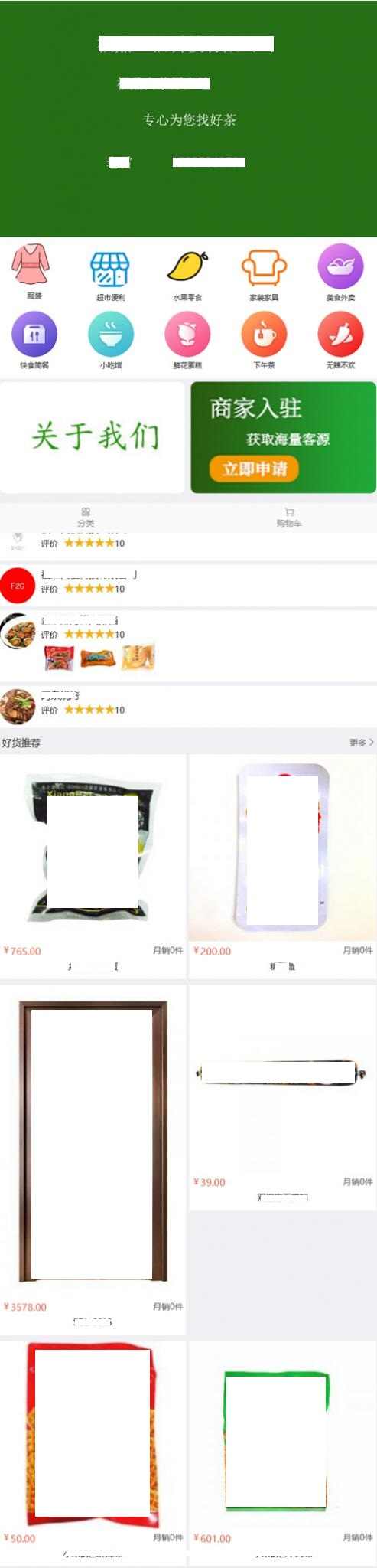
Task: Switch to the 分类 category tab
Action: click(x=86, y=517)
